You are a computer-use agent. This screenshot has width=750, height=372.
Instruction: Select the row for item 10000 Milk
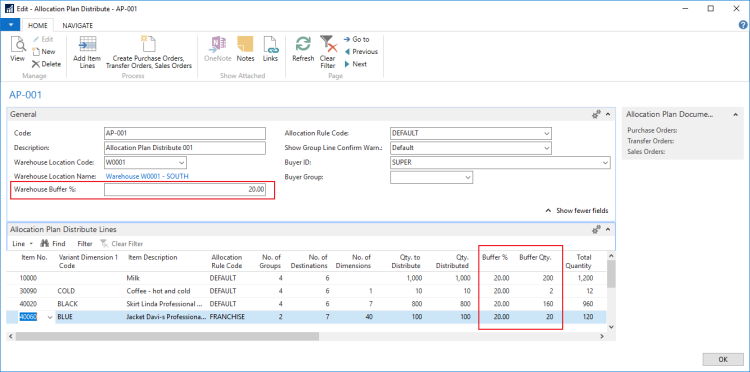click(307, 278)
